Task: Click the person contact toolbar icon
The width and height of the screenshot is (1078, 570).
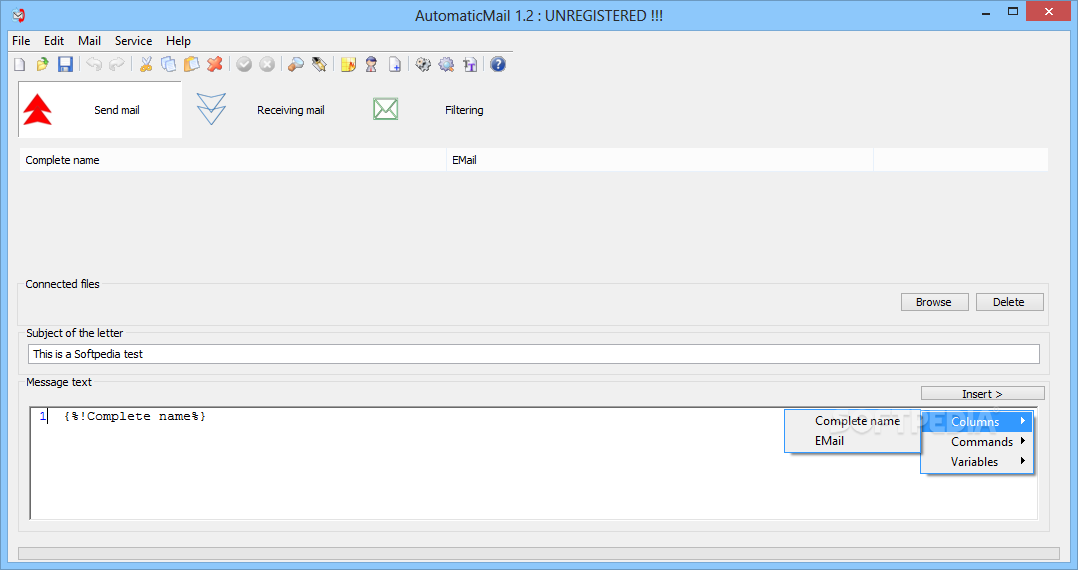Action: 371,65
